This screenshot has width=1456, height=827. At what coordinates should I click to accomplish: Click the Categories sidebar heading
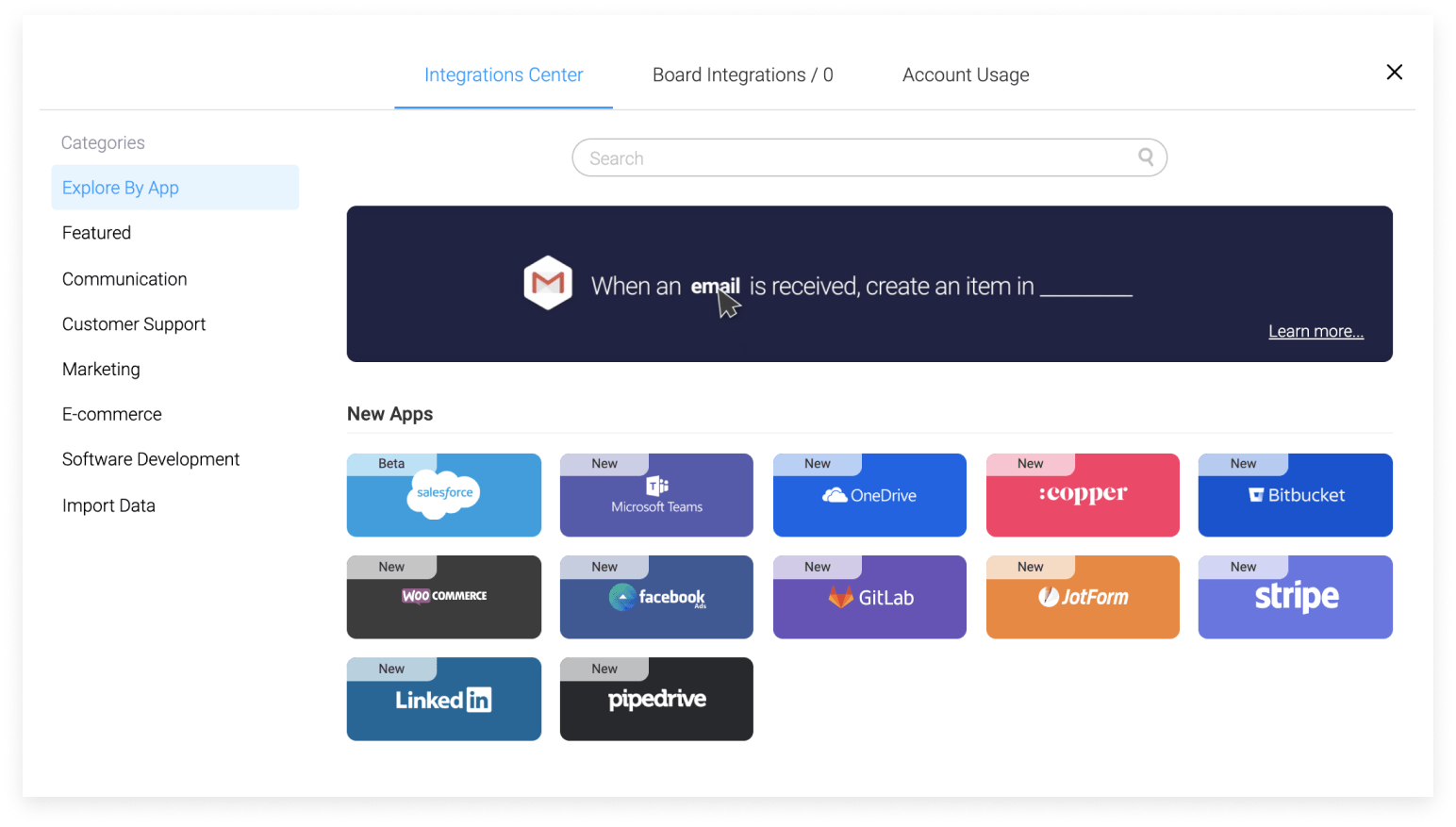pos(103,142)
